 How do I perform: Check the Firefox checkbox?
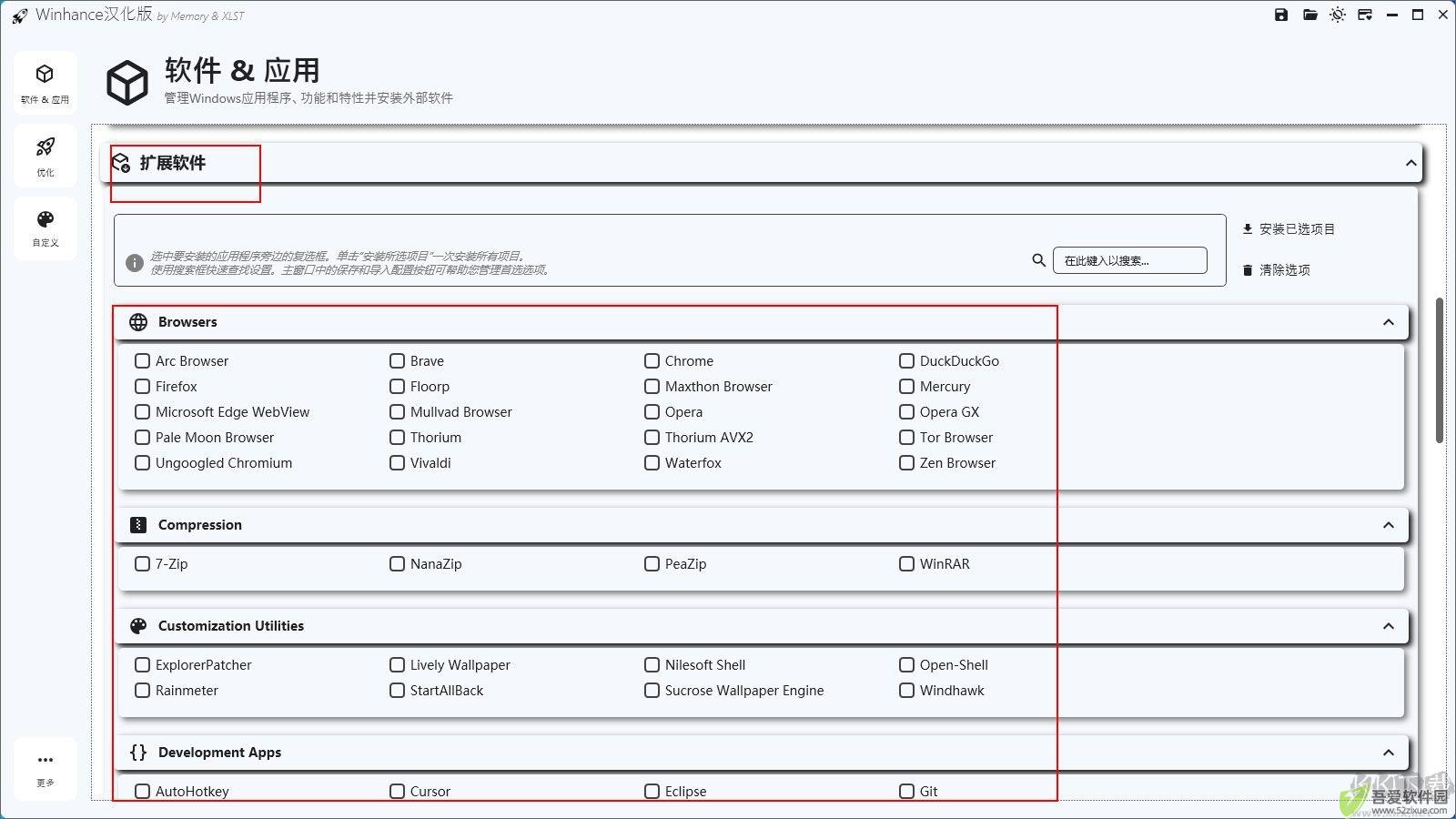(142, 387)
